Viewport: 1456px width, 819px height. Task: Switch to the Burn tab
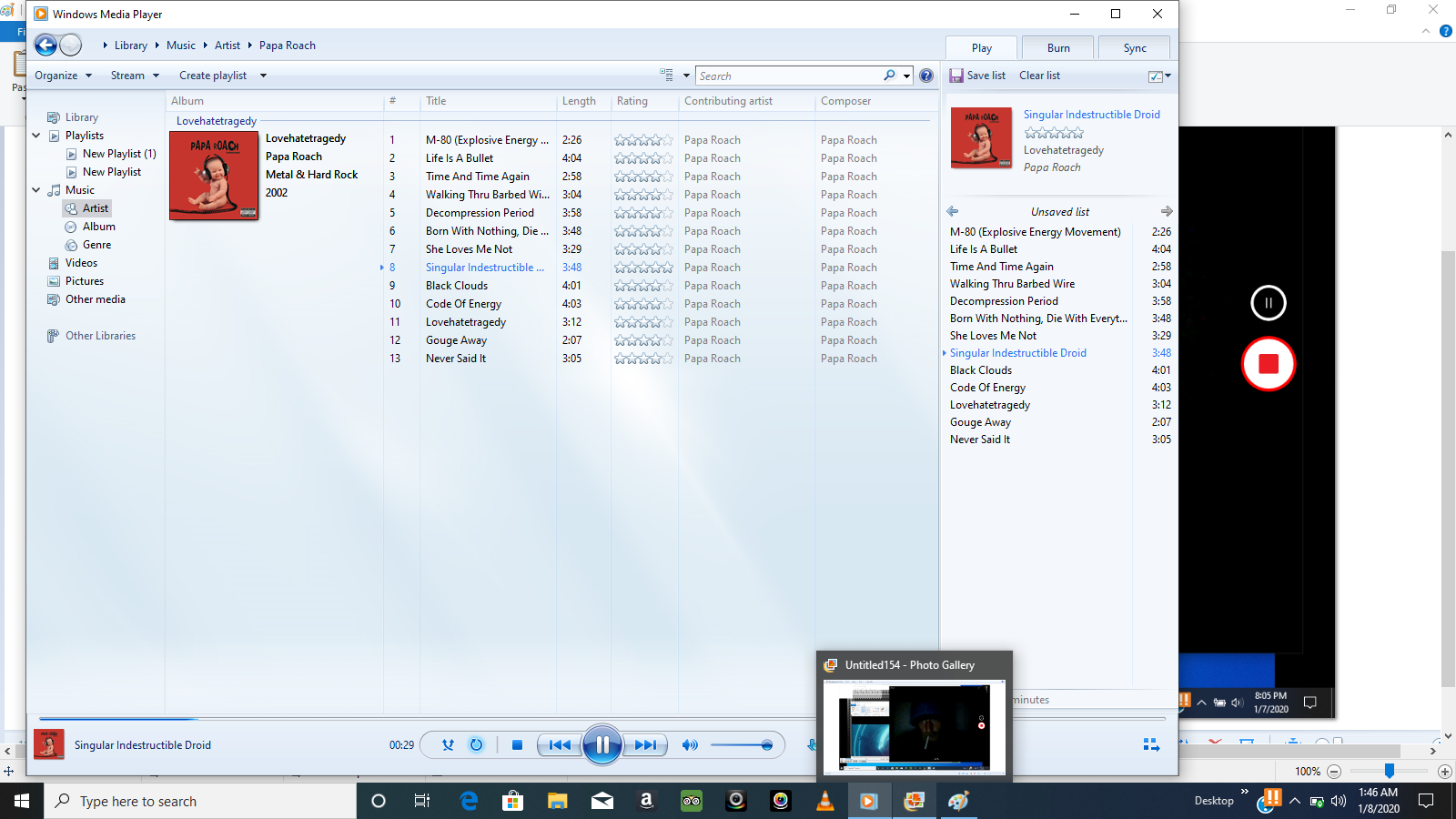[1058, 48]
